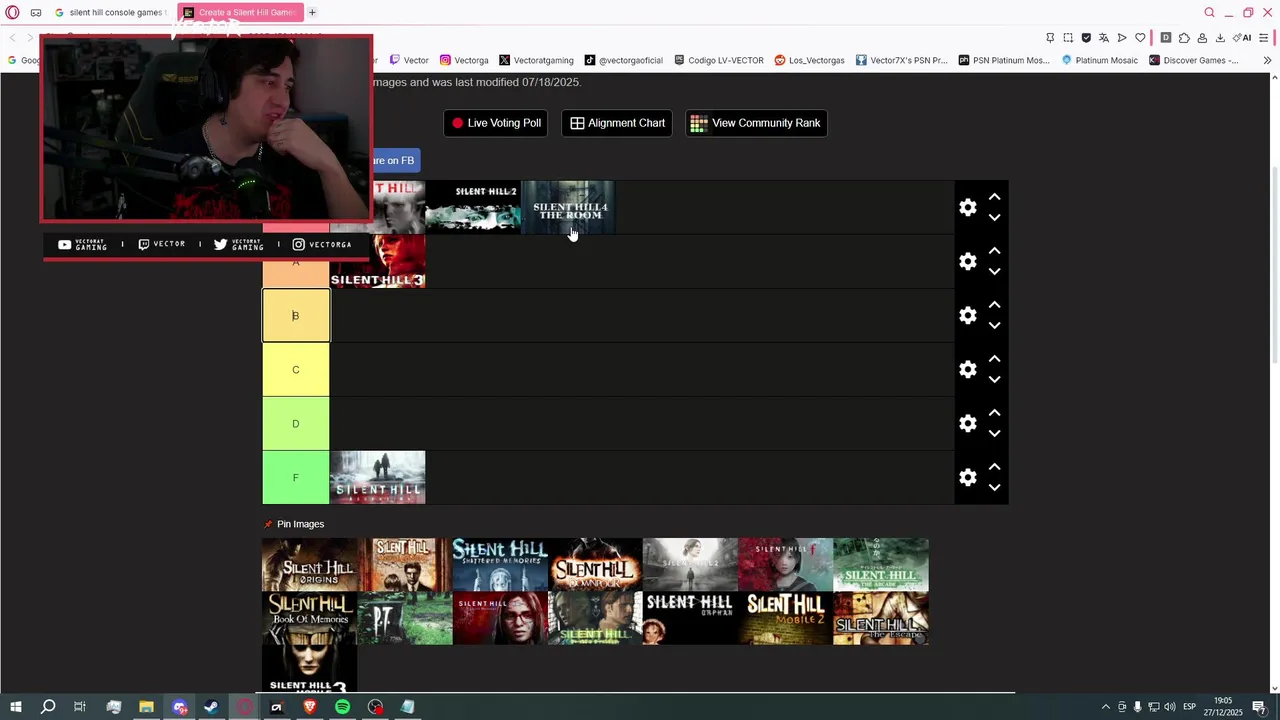Image resolution: width=1280 pixels, height=720 pixels.
Task: Switch to 'silent hill console games' tab
Action: [110, 13]
